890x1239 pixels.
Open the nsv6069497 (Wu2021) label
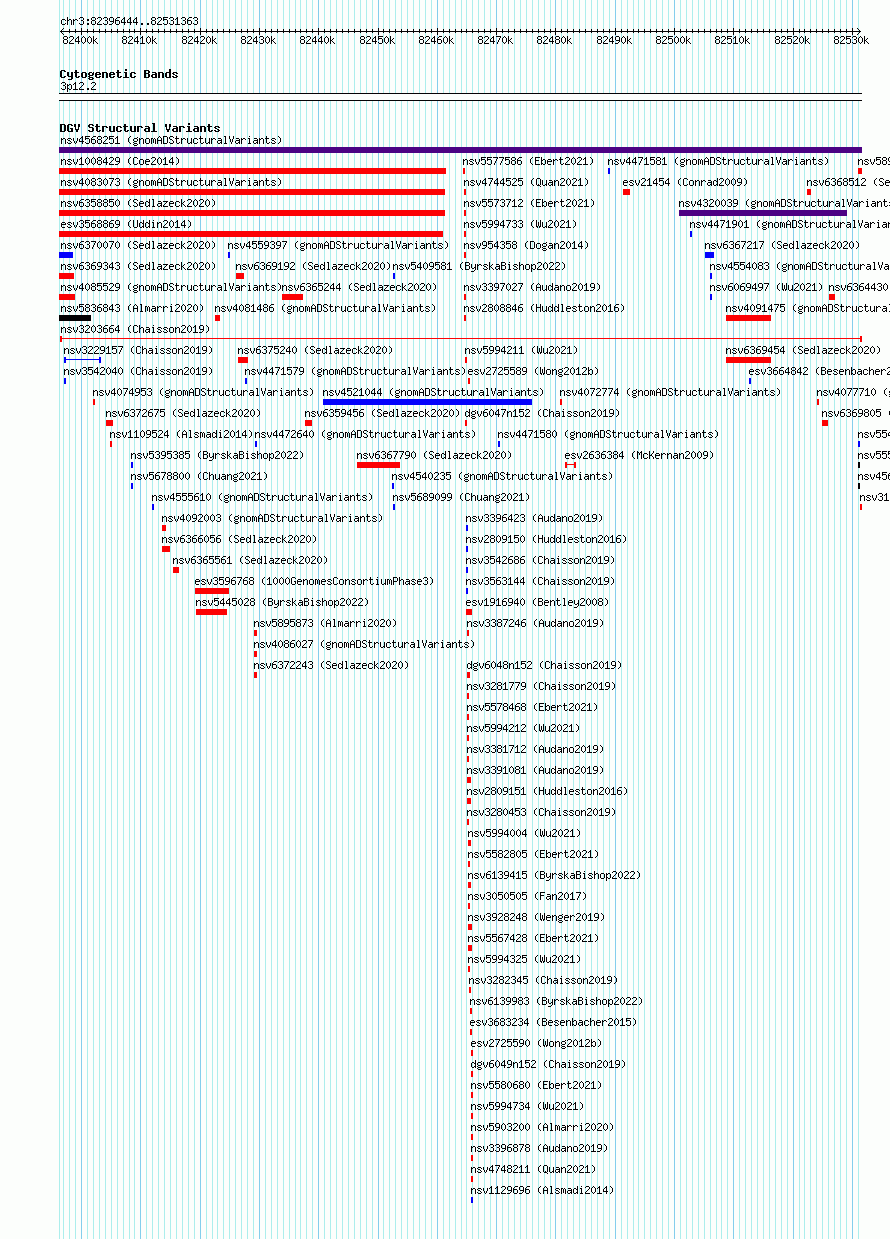tap(767, 287)
